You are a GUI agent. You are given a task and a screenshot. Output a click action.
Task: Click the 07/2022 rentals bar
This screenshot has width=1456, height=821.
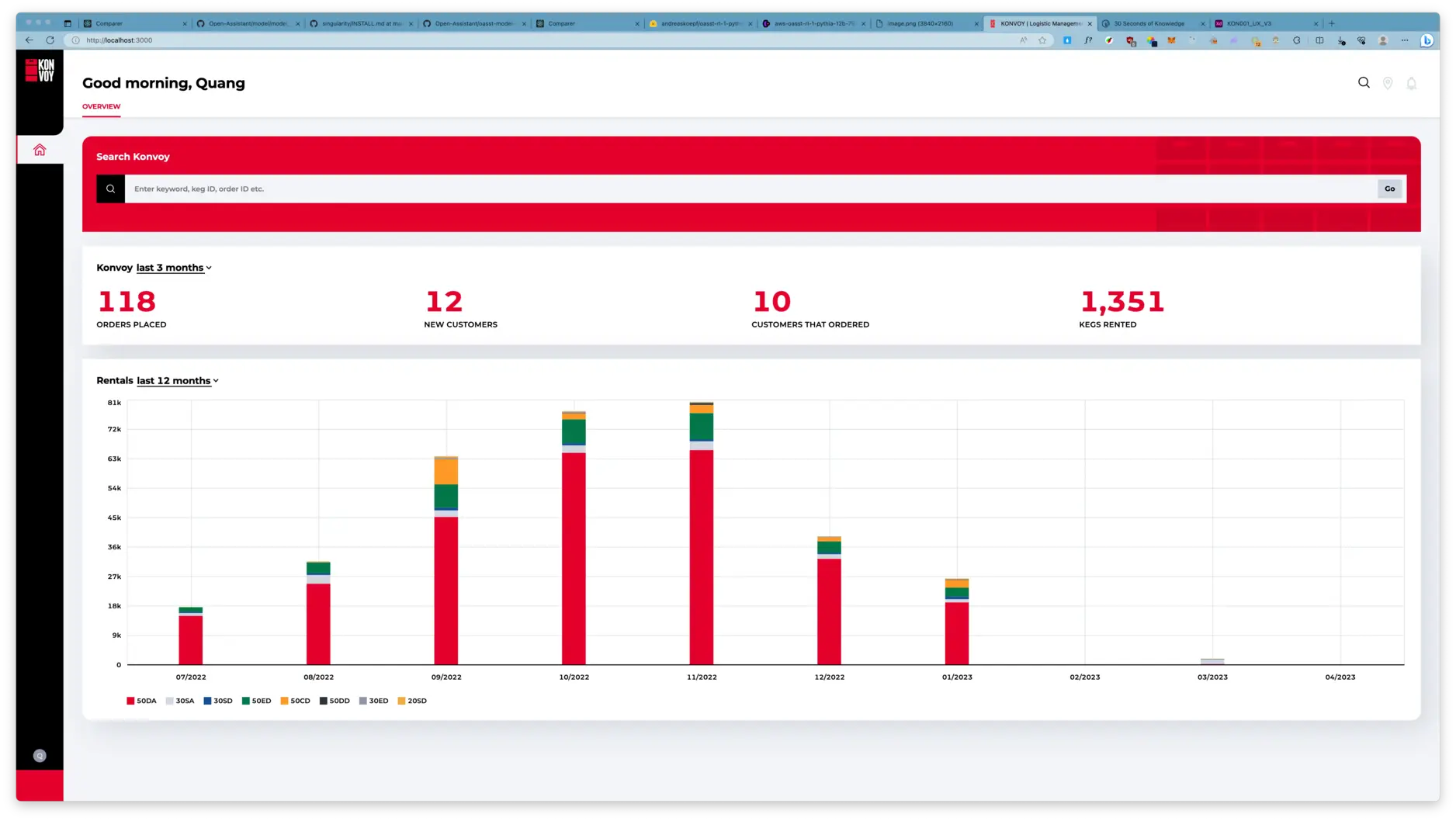pos(190,636)
